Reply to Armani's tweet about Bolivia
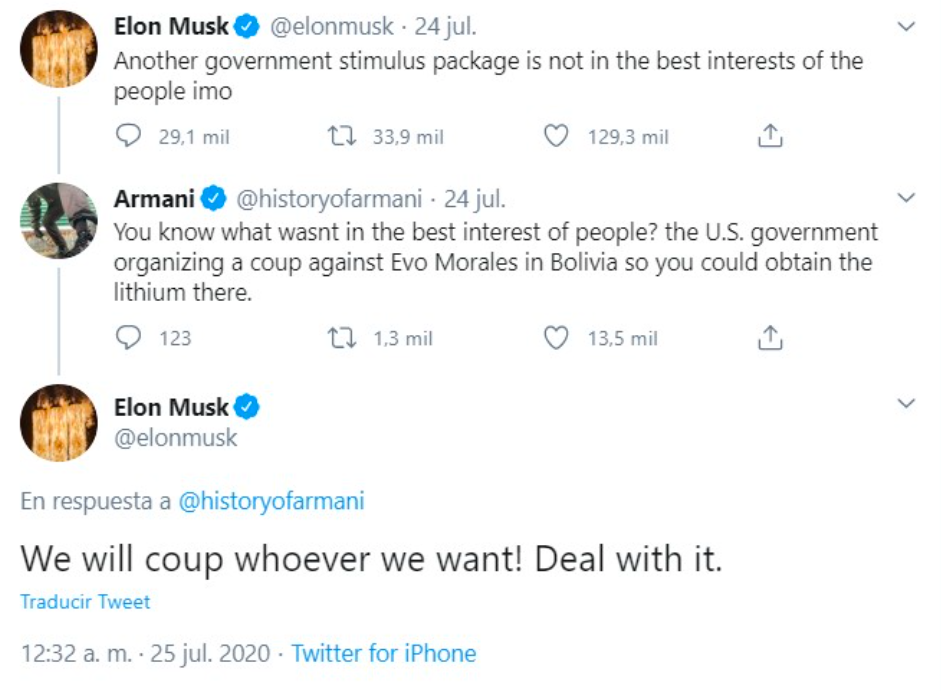Image resolution: width=941 pixels, height=691 pixels. pos(129,338)
